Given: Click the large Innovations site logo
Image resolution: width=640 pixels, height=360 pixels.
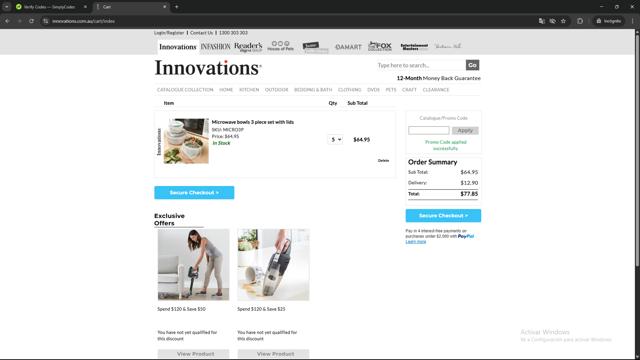Looking at the screenshot, I should [x=208, y=68].
